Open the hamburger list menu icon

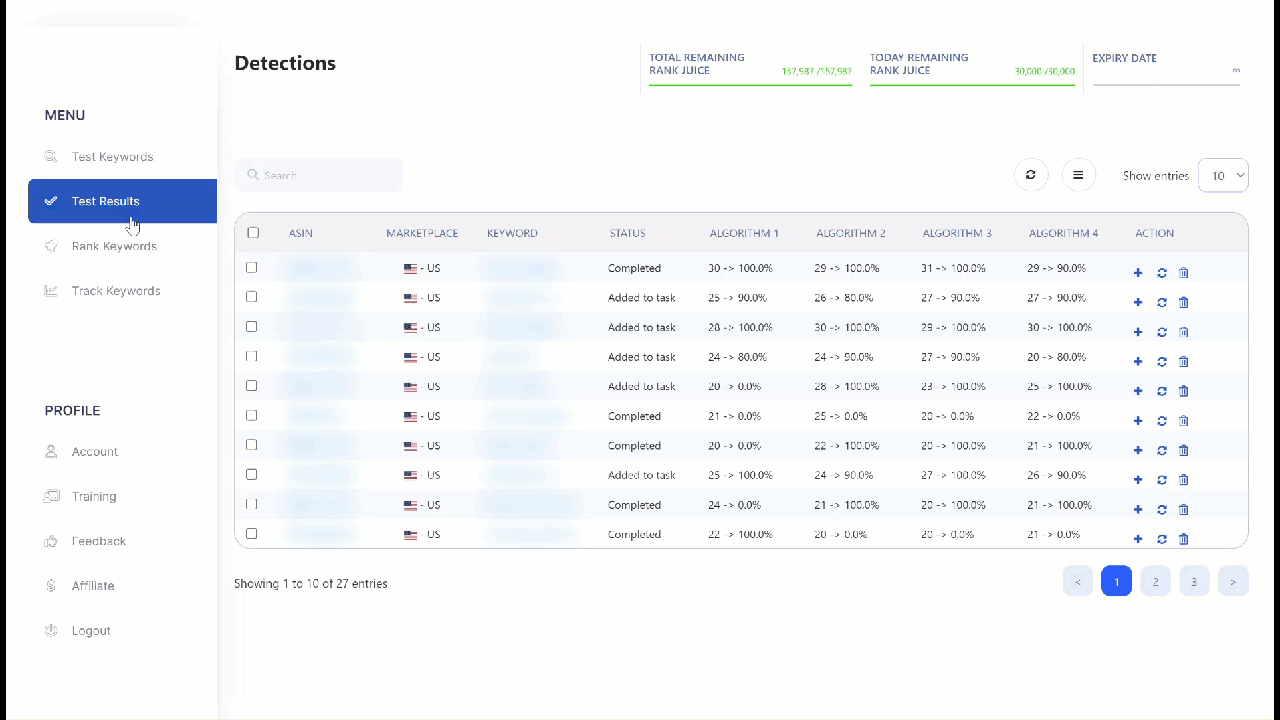(x=1078, y=175)
